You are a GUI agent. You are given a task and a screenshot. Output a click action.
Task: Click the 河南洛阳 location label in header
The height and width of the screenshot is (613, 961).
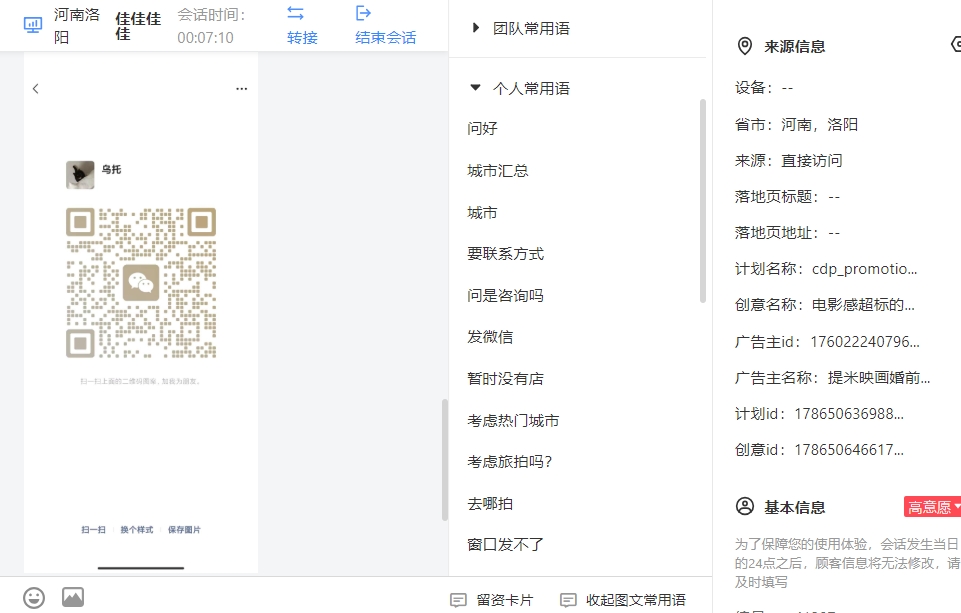pos(77,26)
